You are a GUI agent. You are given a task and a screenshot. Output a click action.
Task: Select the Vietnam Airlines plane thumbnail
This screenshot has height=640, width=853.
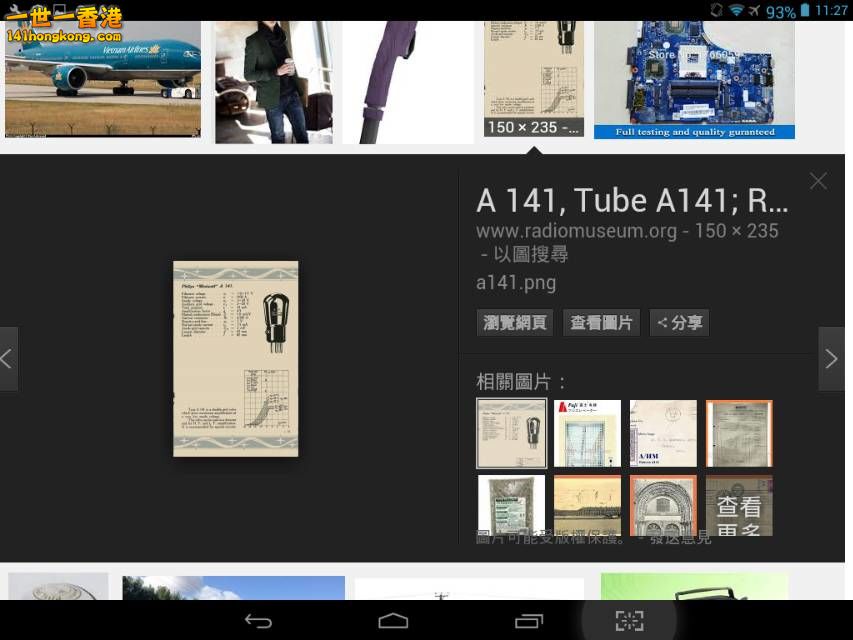click(x=103, y=79)
